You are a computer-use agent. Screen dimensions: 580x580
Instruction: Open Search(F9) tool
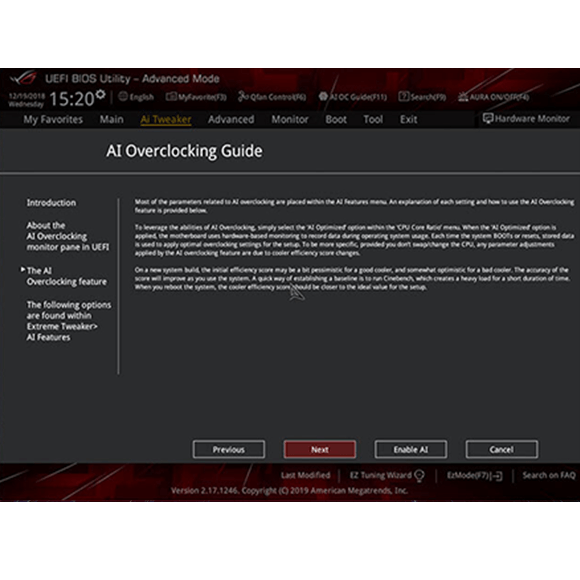coord(422,97)
